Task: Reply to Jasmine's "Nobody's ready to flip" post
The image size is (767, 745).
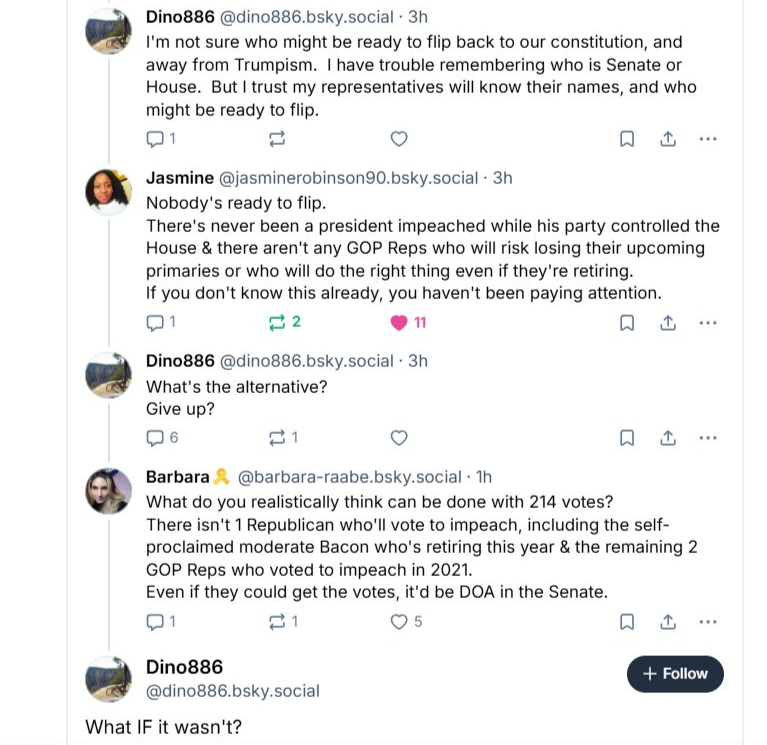Action: coord(156,322)
